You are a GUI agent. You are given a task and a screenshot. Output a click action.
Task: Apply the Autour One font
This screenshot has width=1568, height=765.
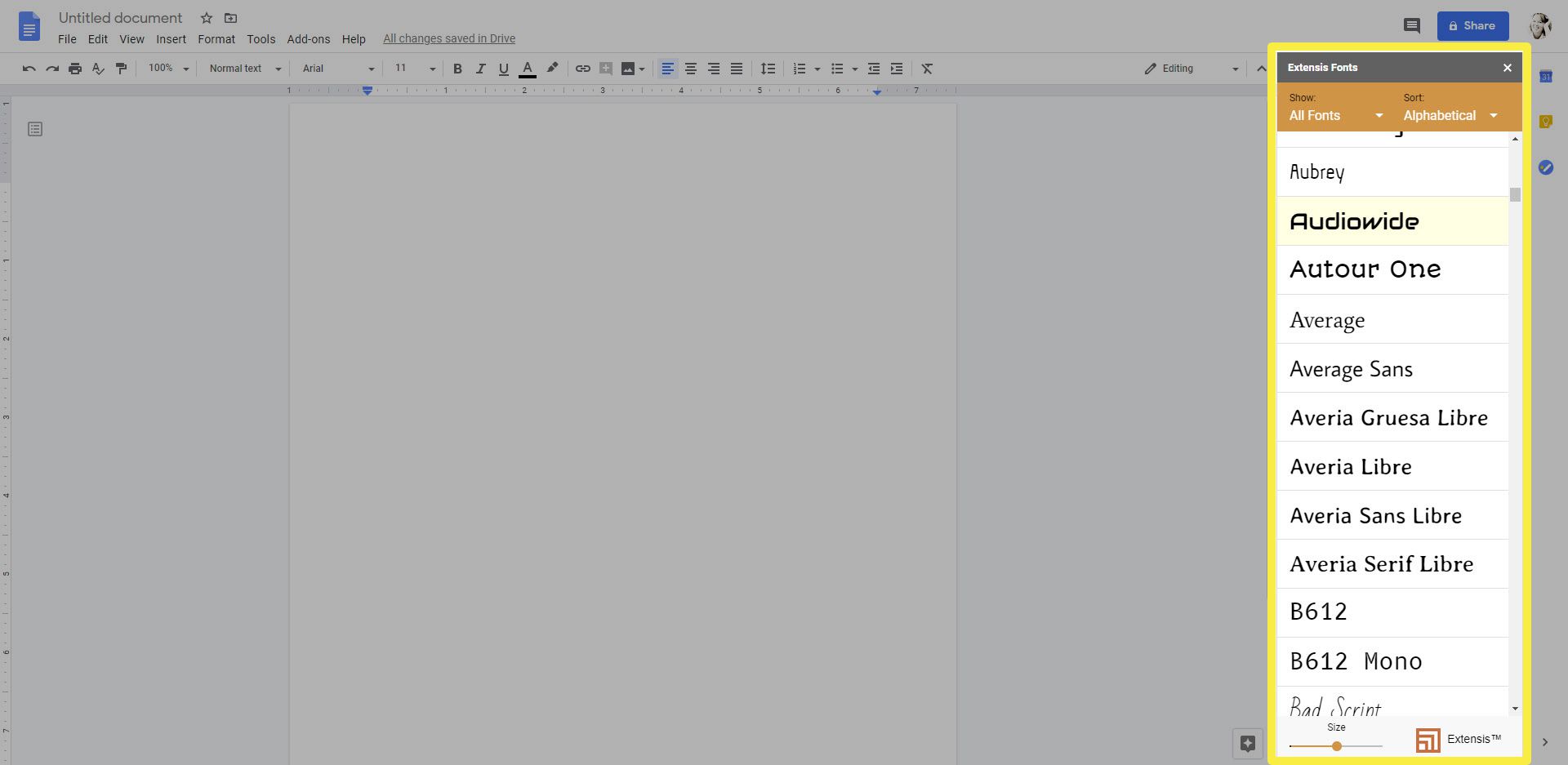click(x=1392, y=270)
